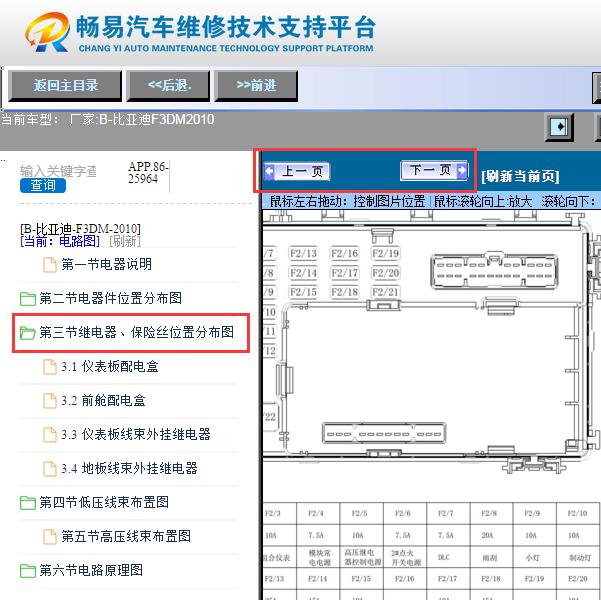Click the blue 查询 search button
Screen dimensions: 601x600
43,186
